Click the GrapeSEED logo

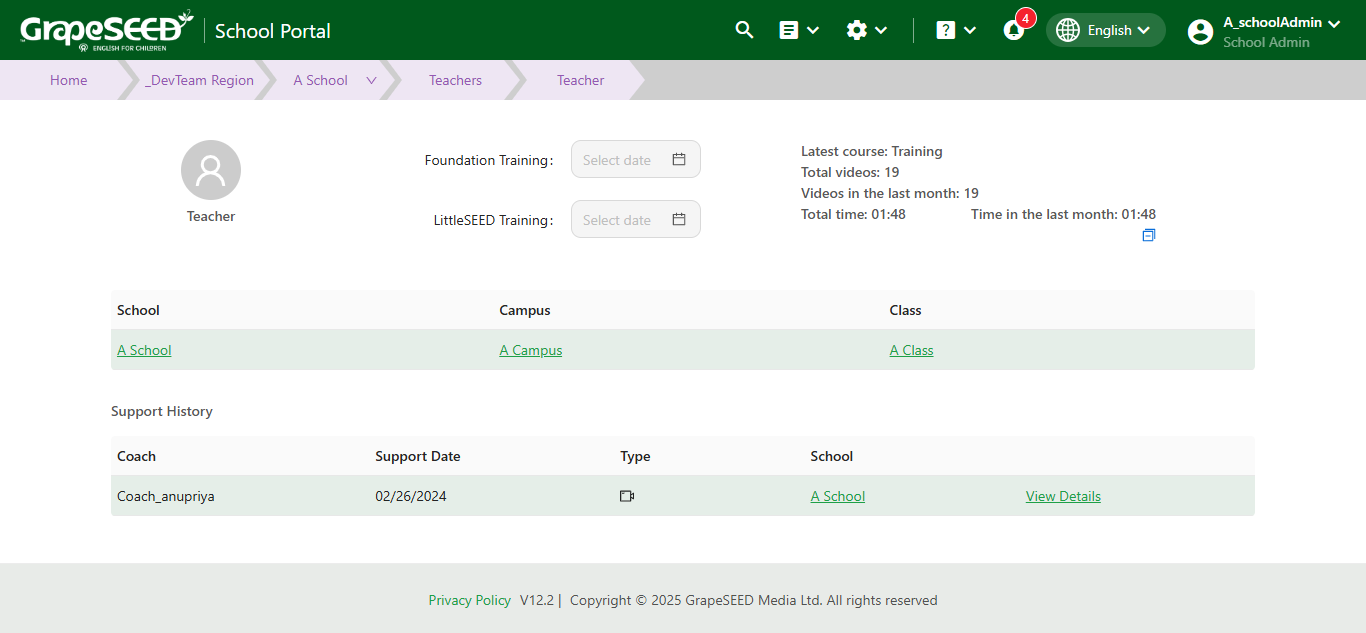point(106,30)
